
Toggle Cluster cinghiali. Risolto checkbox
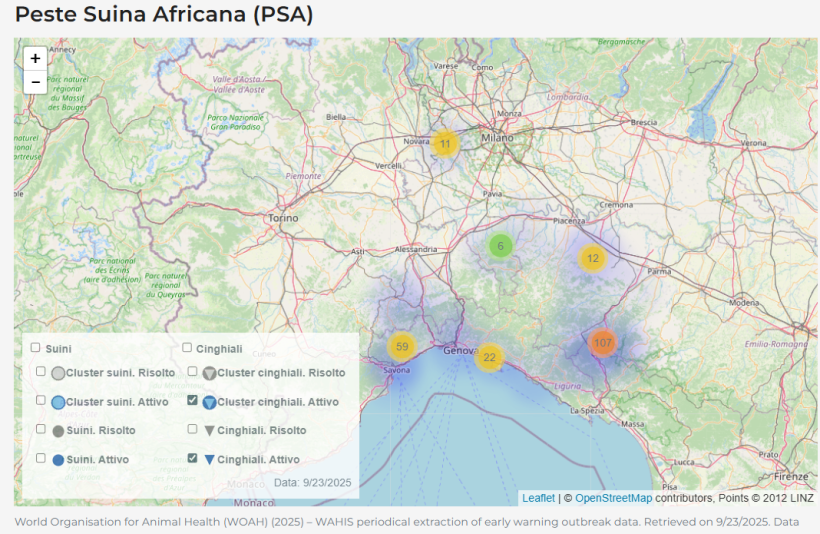coord(193,371)
